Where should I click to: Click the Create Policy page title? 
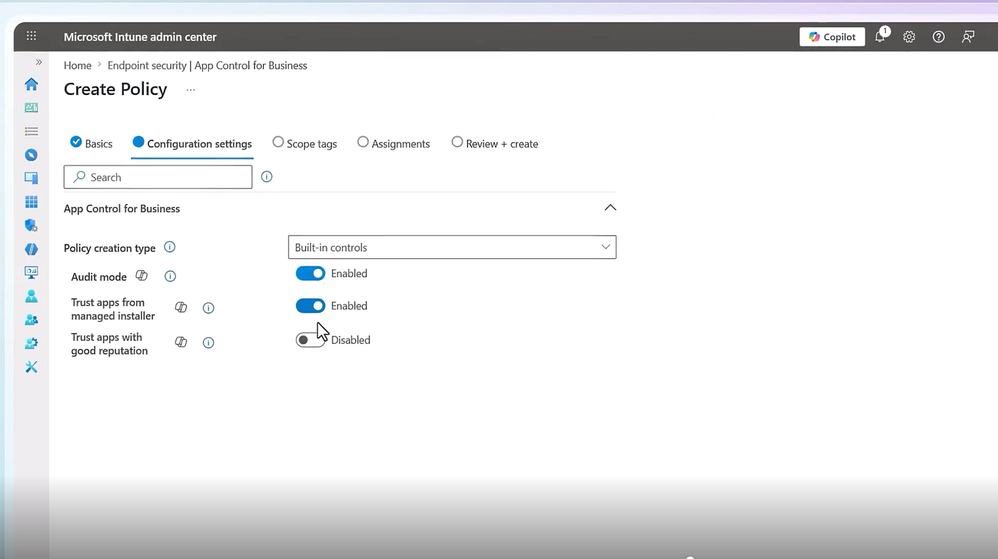(115, 89)
